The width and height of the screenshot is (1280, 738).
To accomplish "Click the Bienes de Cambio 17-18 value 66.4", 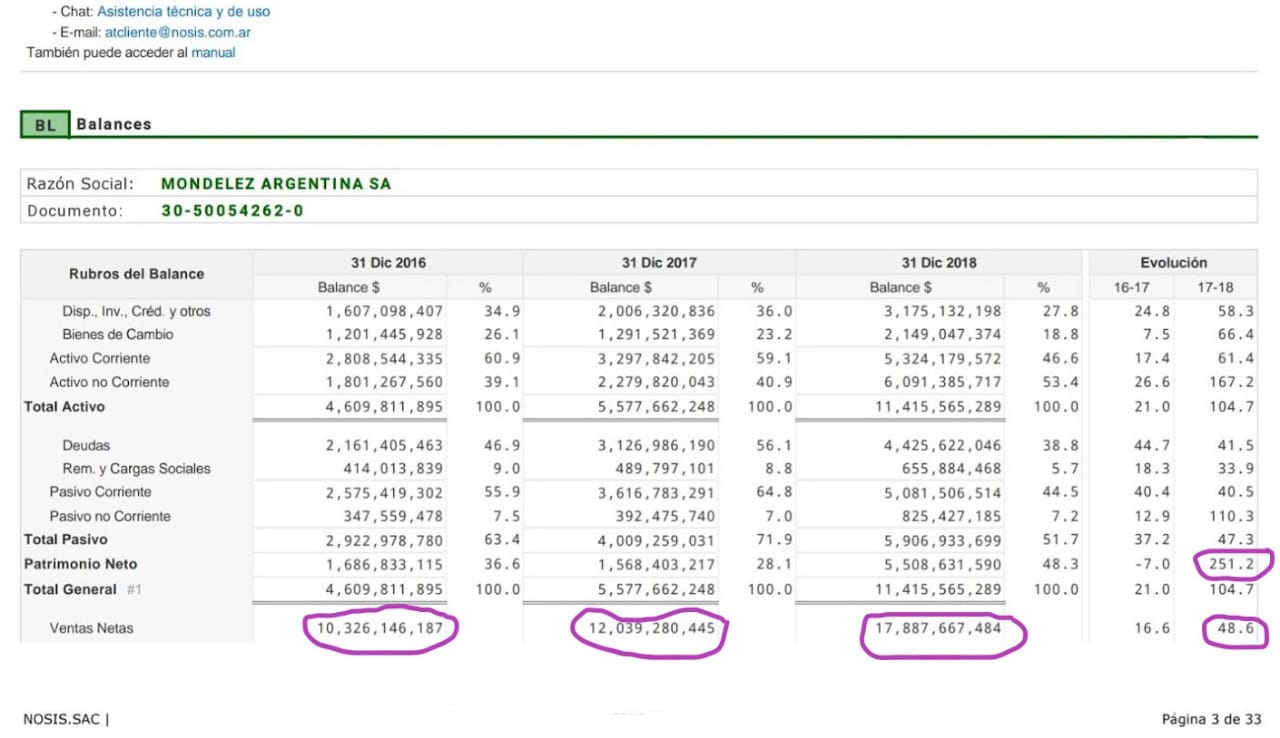I will 1236,334.
